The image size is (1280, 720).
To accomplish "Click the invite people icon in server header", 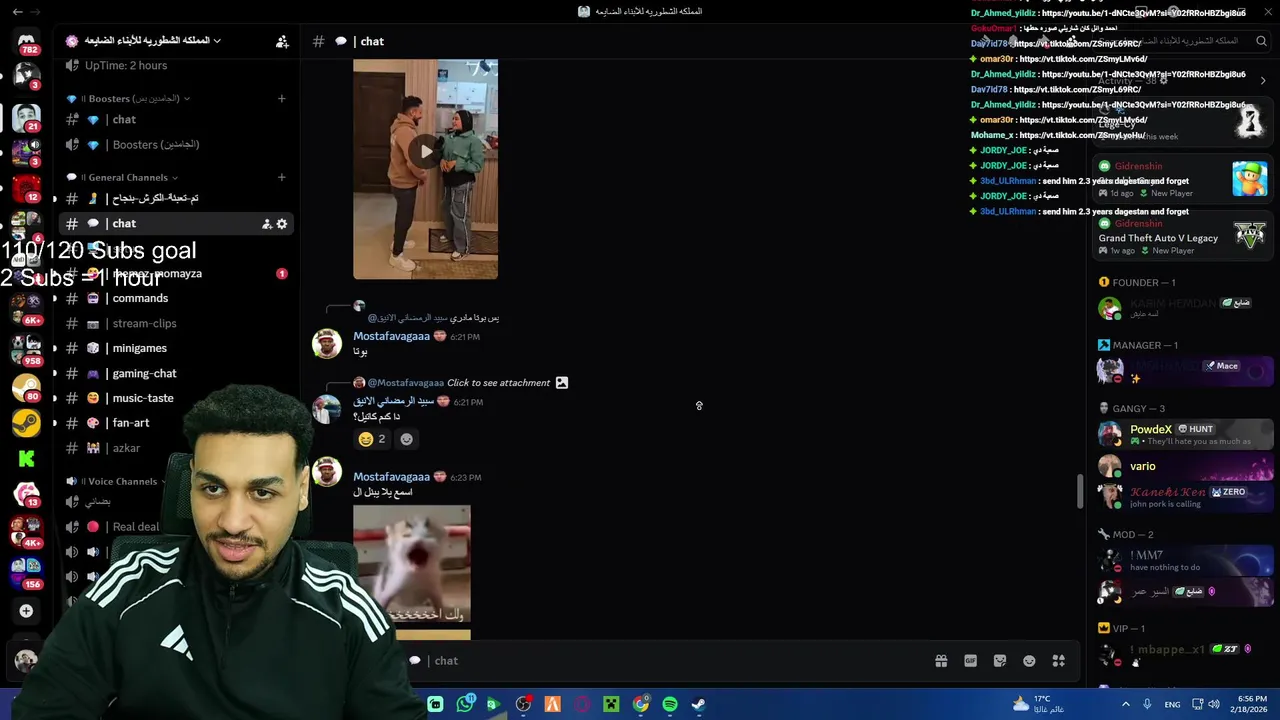I will coord(282,41).
